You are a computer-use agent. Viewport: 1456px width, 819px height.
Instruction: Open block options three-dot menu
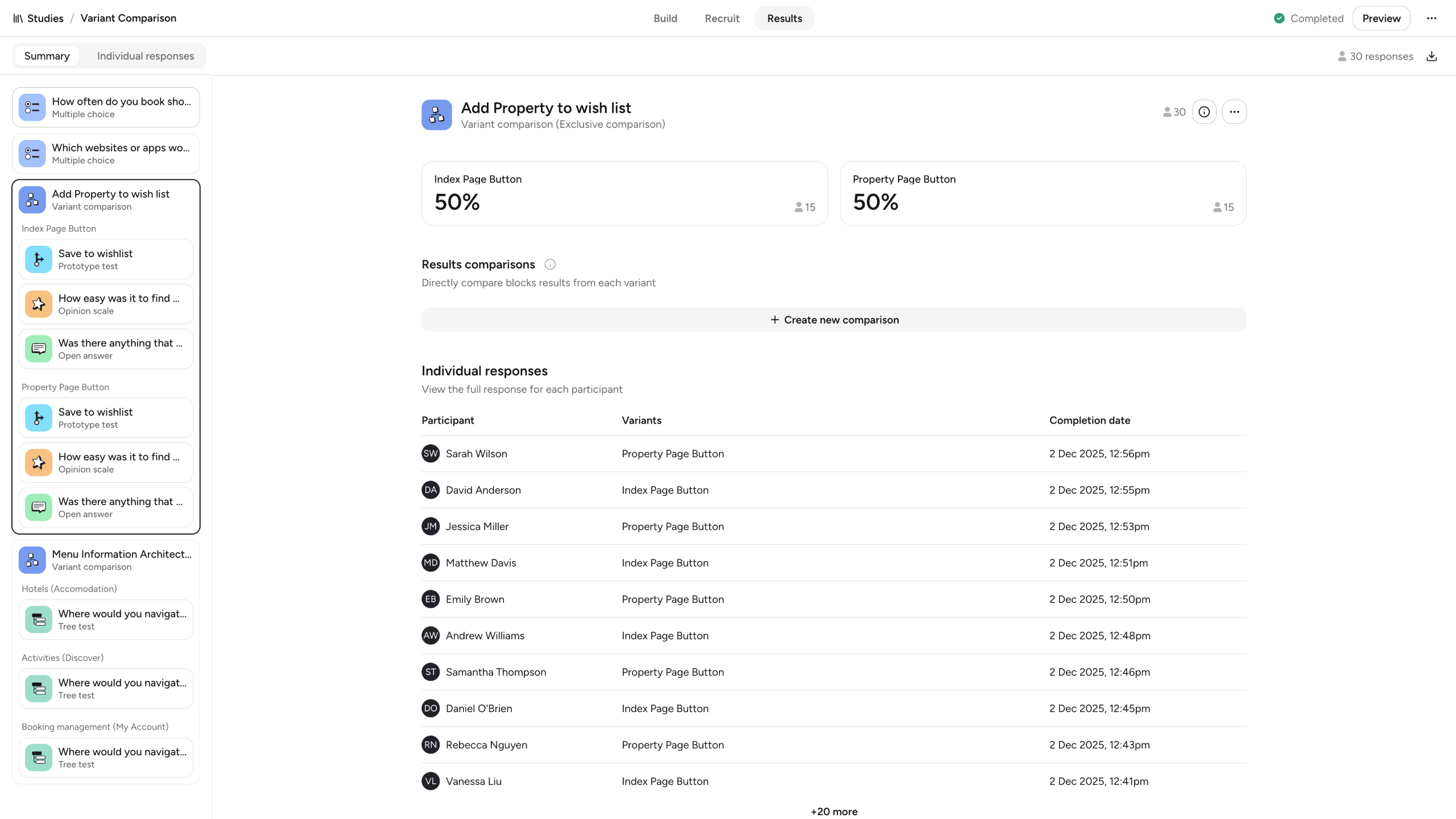point(1234,112)
